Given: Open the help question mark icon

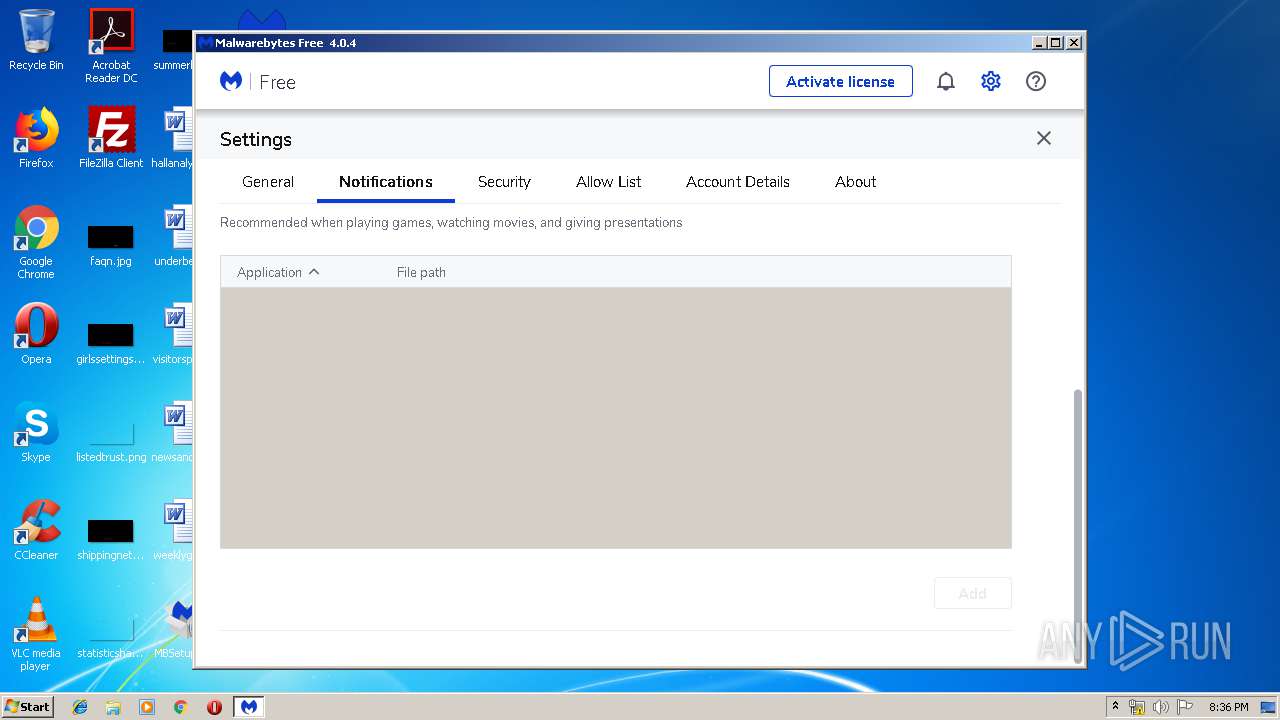Looking at the screenshot, I should (x=1036, y=81).
